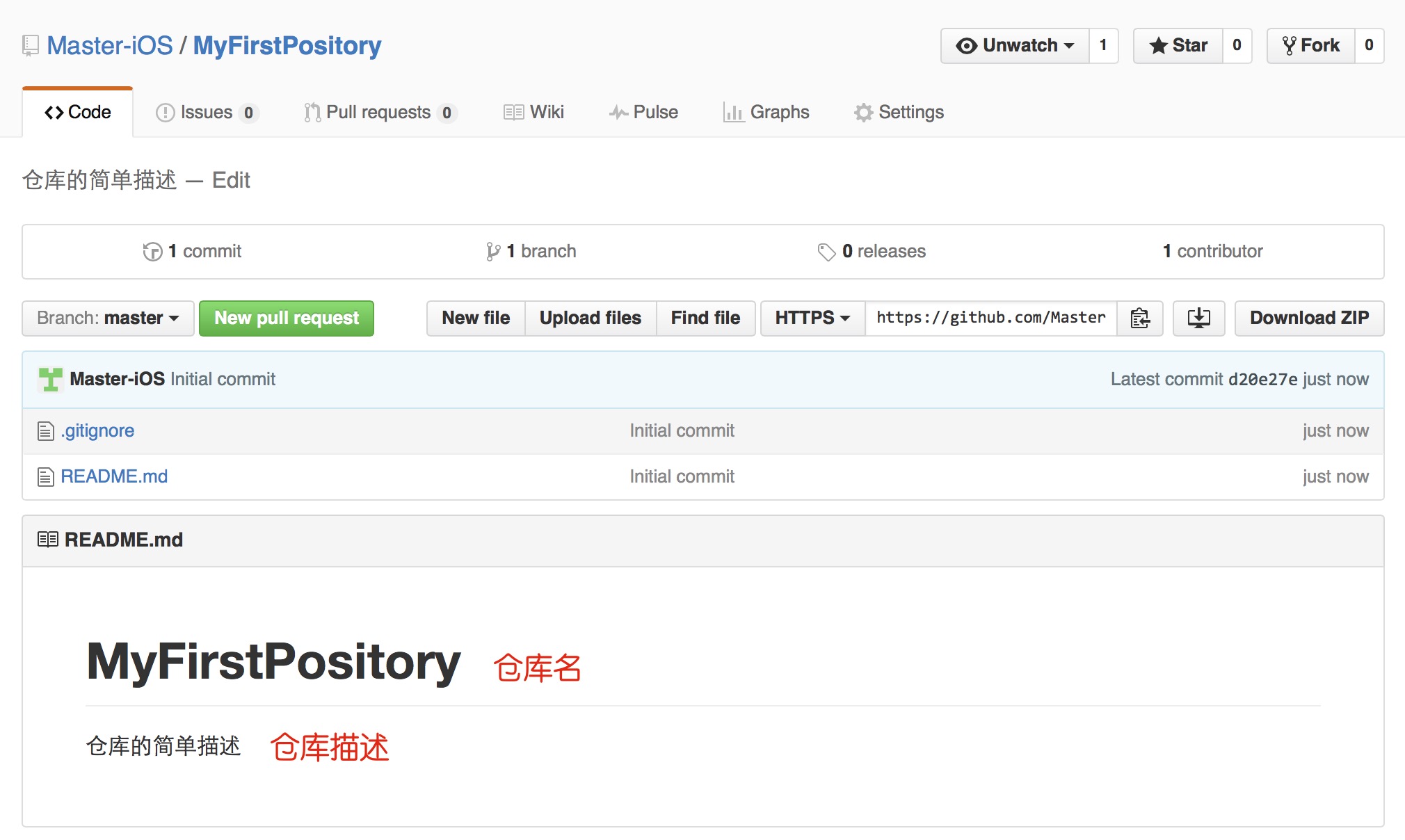Click the Issues count badge 0

pyautogui.click(x=248, y=113)
